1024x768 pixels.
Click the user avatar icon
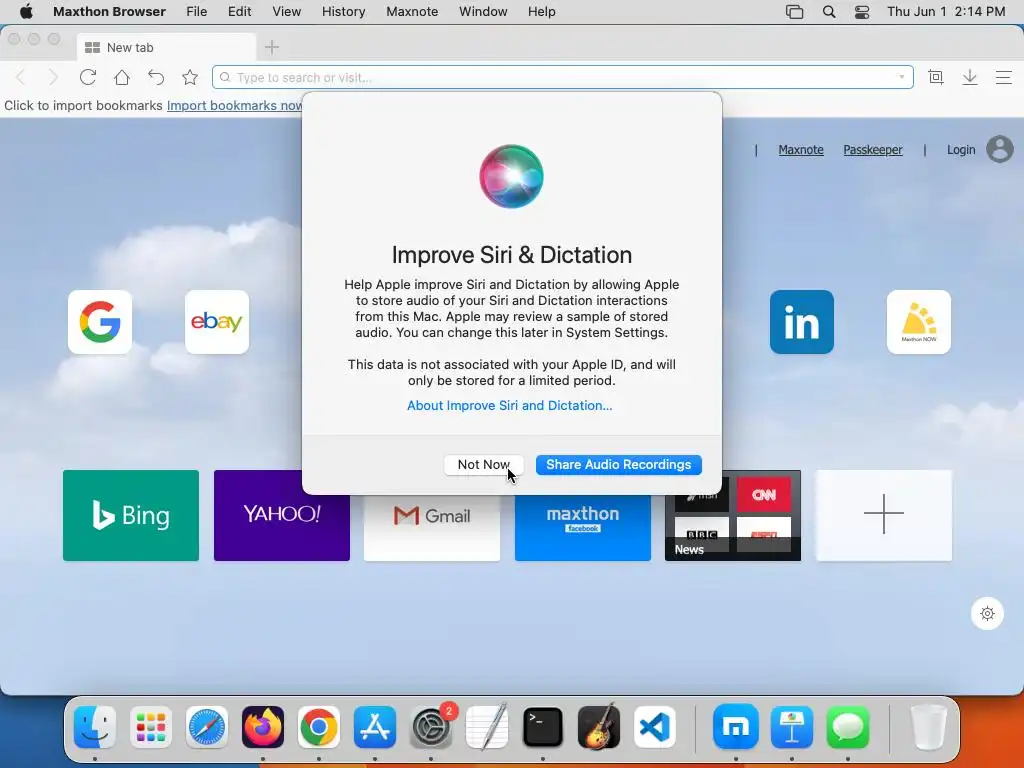(999, 149)
